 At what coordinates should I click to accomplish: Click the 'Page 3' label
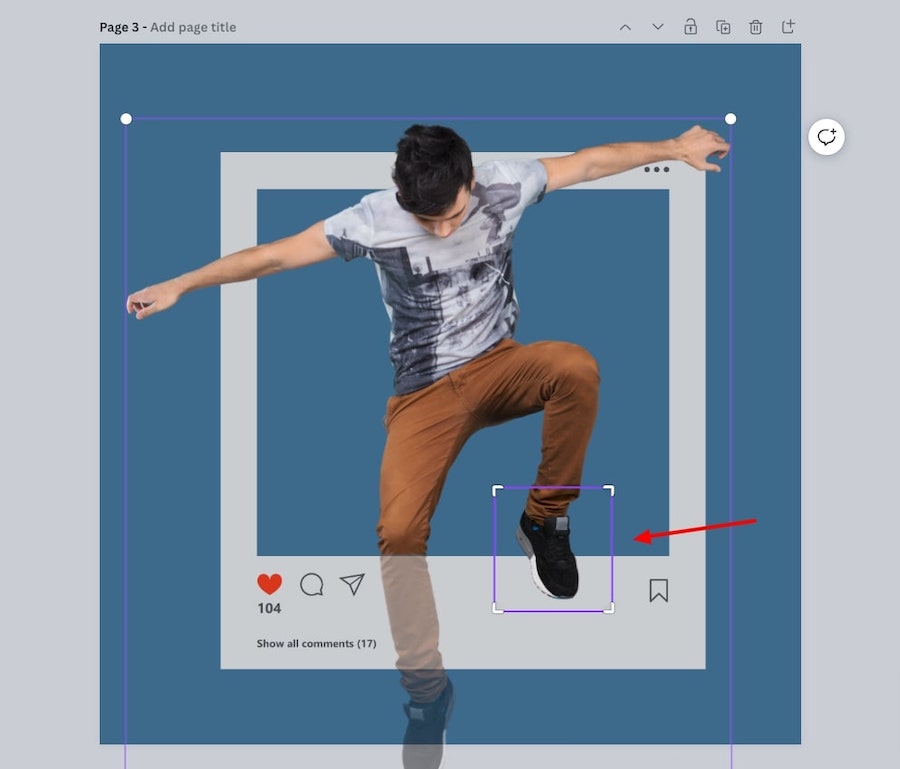119,27
